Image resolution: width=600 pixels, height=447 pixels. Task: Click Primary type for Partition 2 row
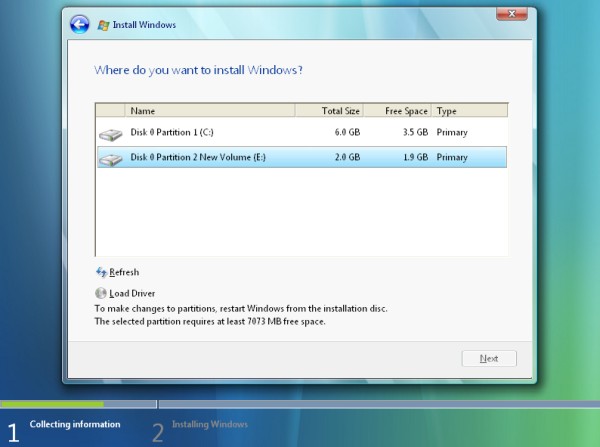pos(452,157)
